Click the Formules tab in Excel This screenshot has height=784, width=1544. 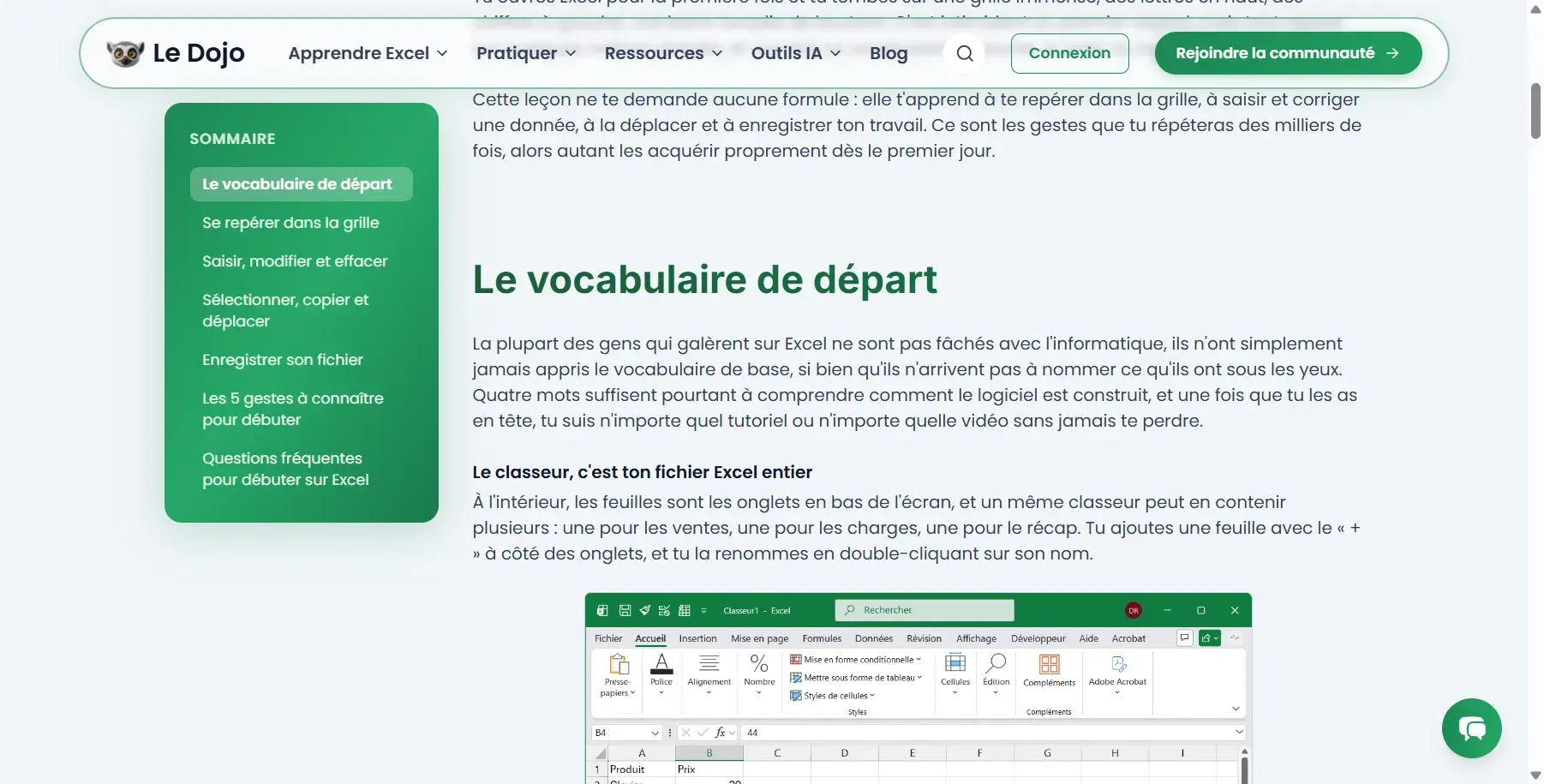[822, 638]
